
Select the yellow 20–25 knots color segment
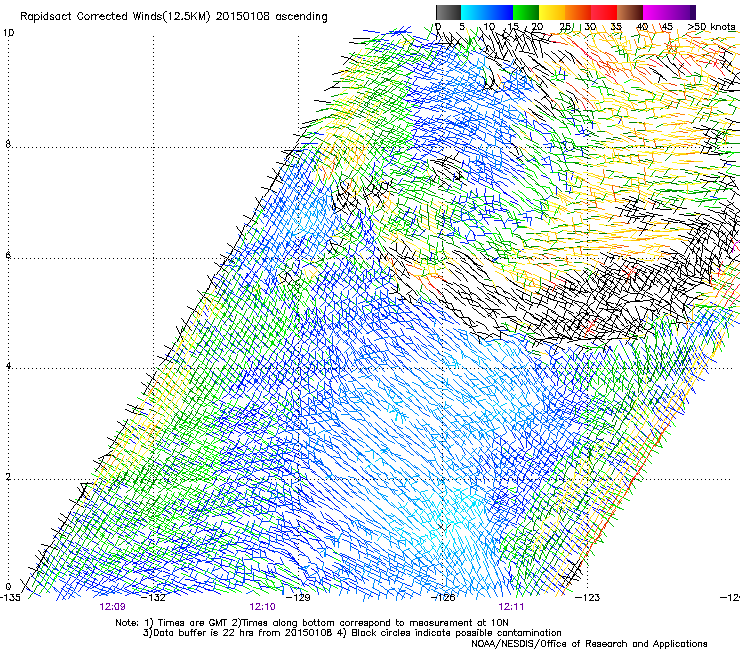(552, 12)
